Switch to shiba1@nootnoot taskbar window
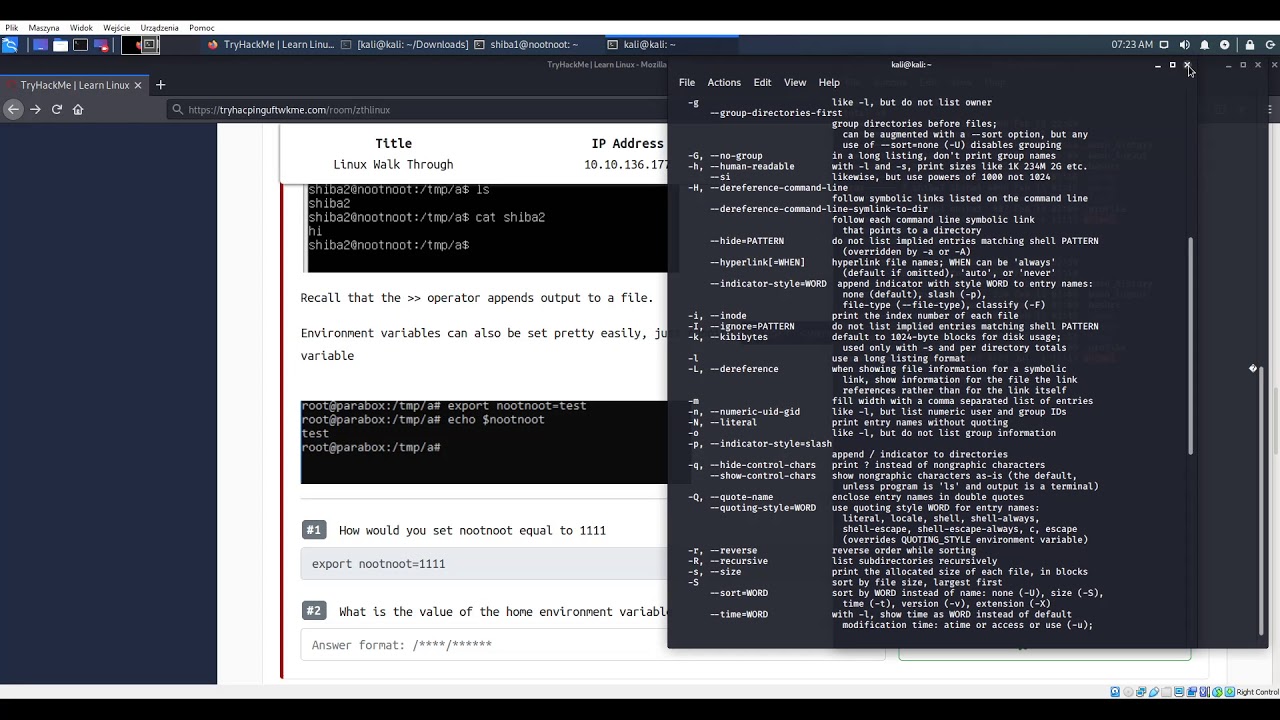 (x=526, y=45)
